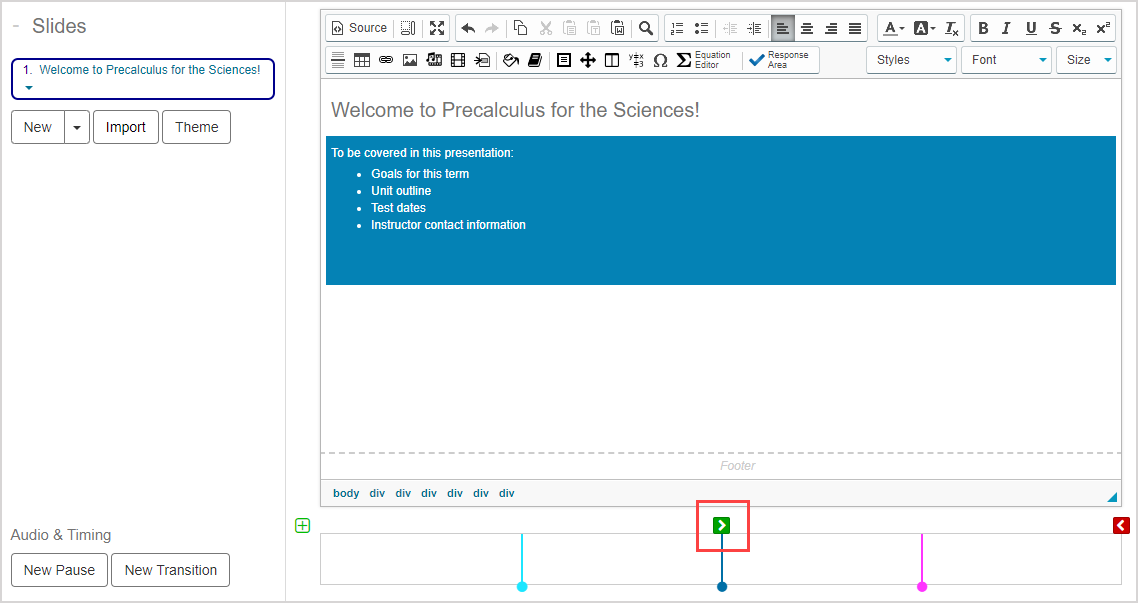Click the Import button
The height and width of the screenshot is (603, 1138).
(126, 127)
